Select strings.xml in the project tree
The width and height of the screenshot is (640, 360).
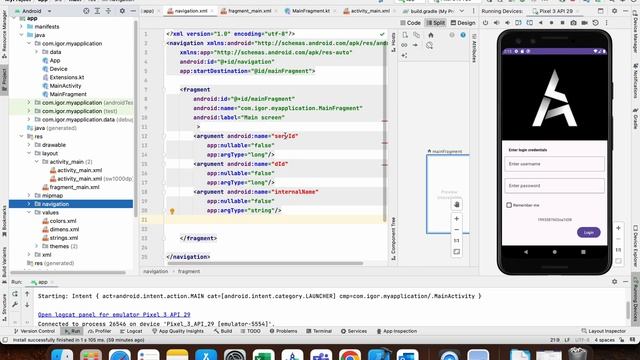pos(64,238)
